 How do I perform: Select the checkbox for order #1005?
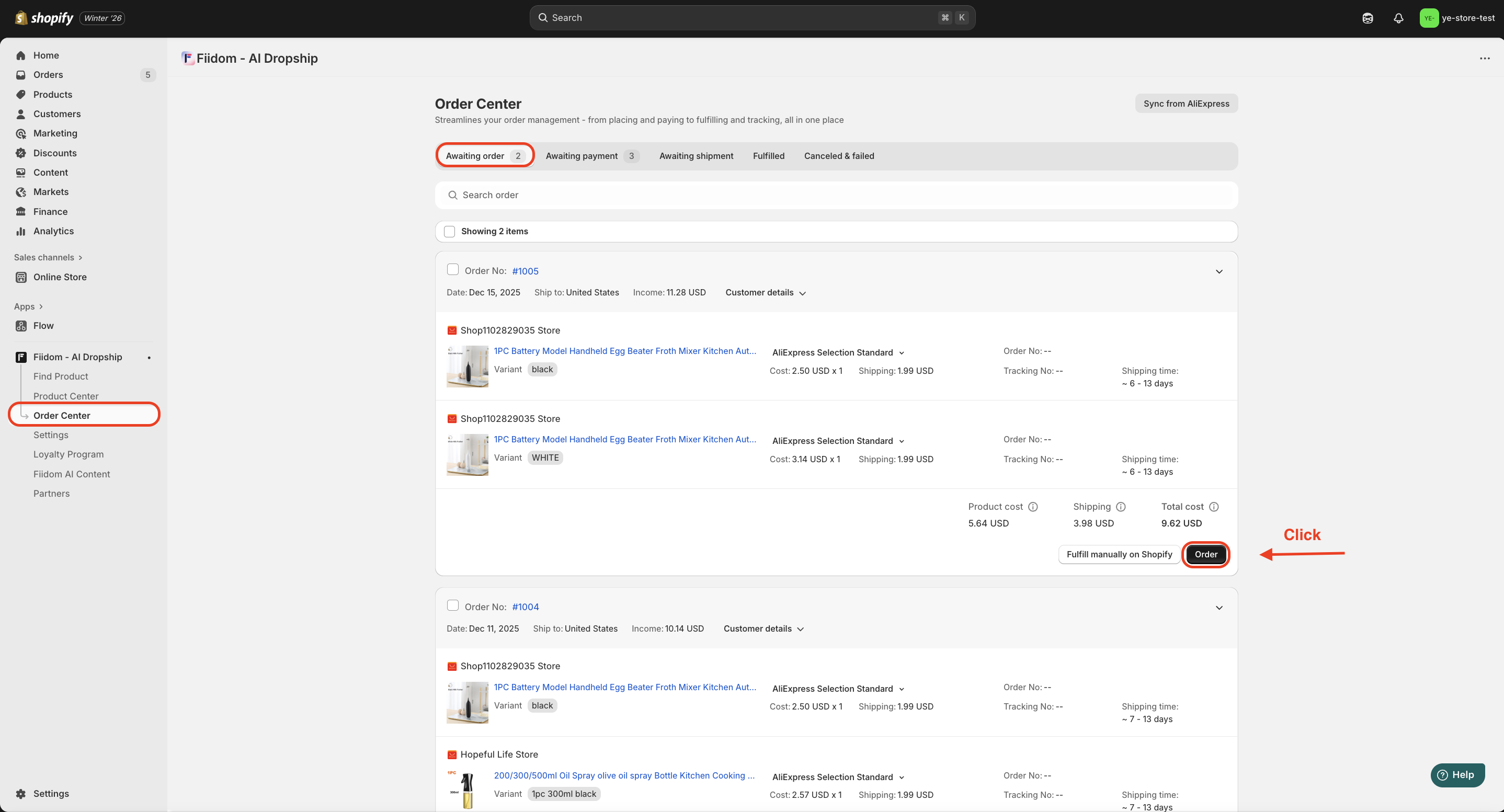coord(452,270)
